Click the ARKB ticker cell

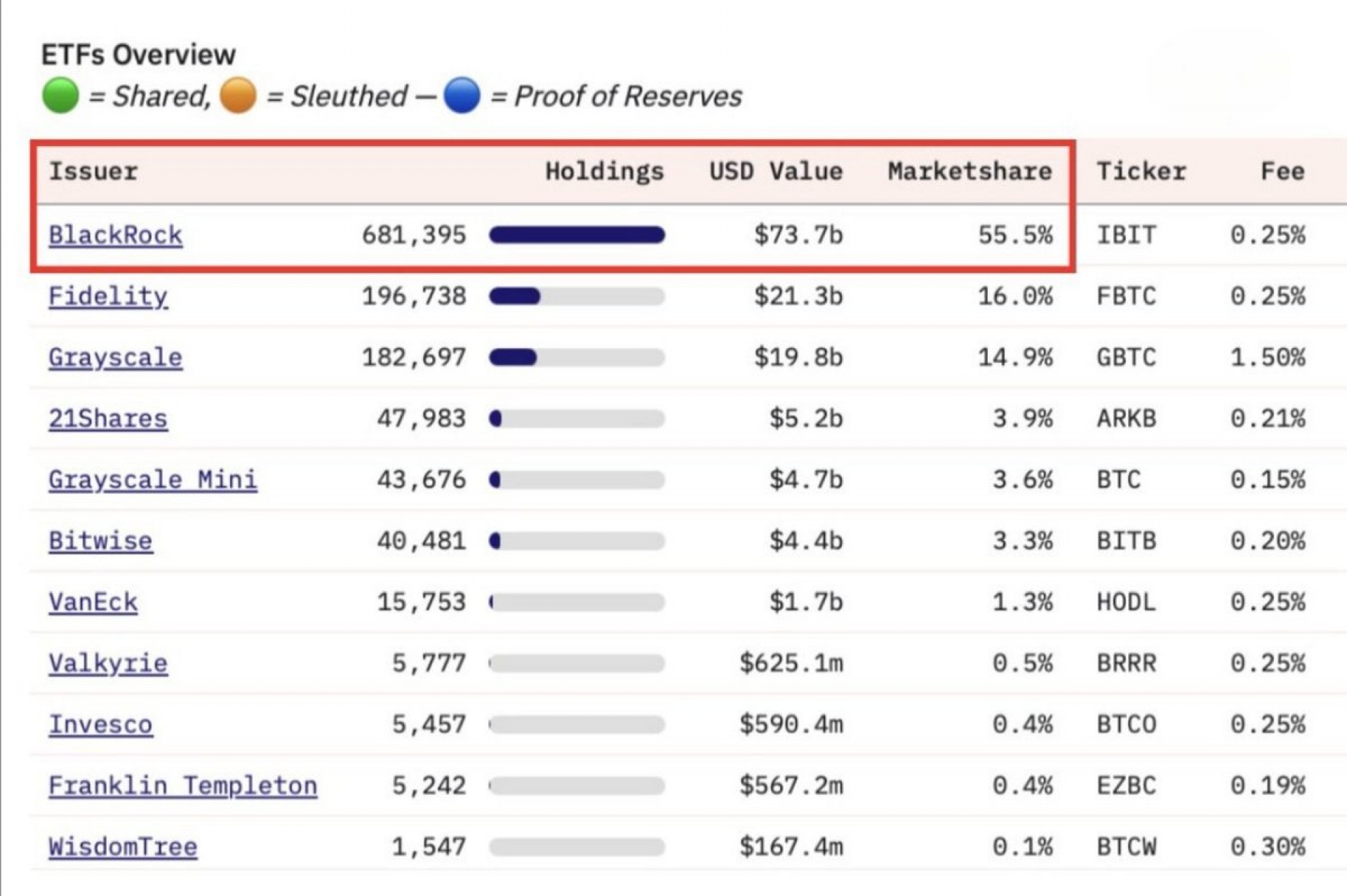tap(1126, 419)
